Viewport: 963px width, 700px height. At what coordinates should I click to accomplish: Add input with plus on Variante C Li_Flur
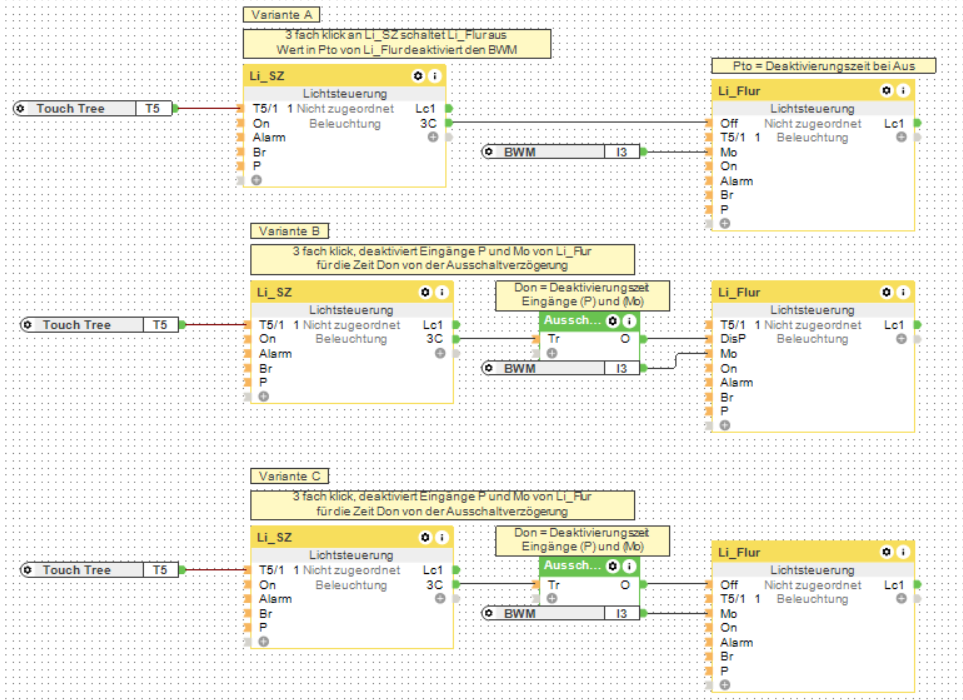pyautogui.click(x=725, y=685)
